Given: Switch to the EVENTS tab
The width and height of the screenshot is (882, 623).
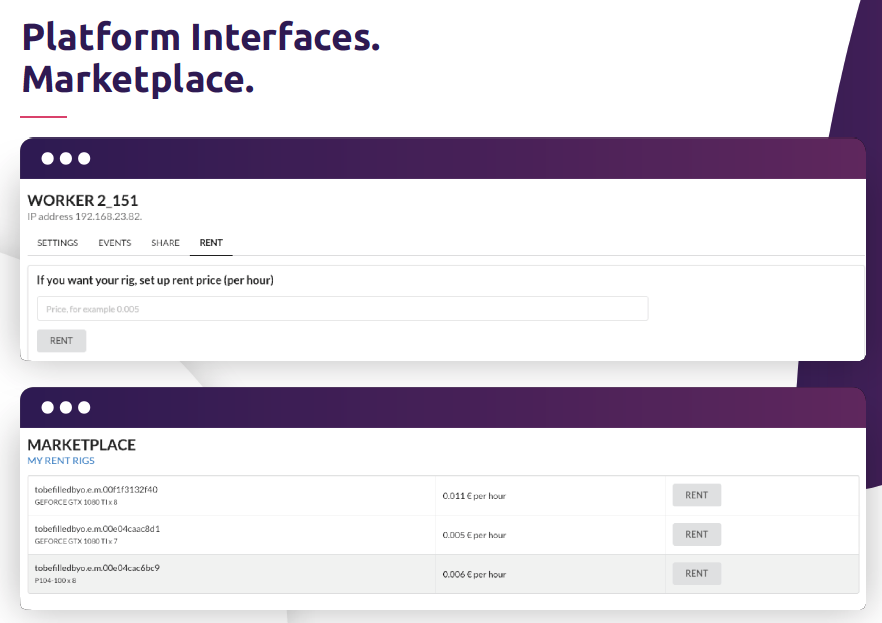Looking at the screenshot, I should coord(115,243).
